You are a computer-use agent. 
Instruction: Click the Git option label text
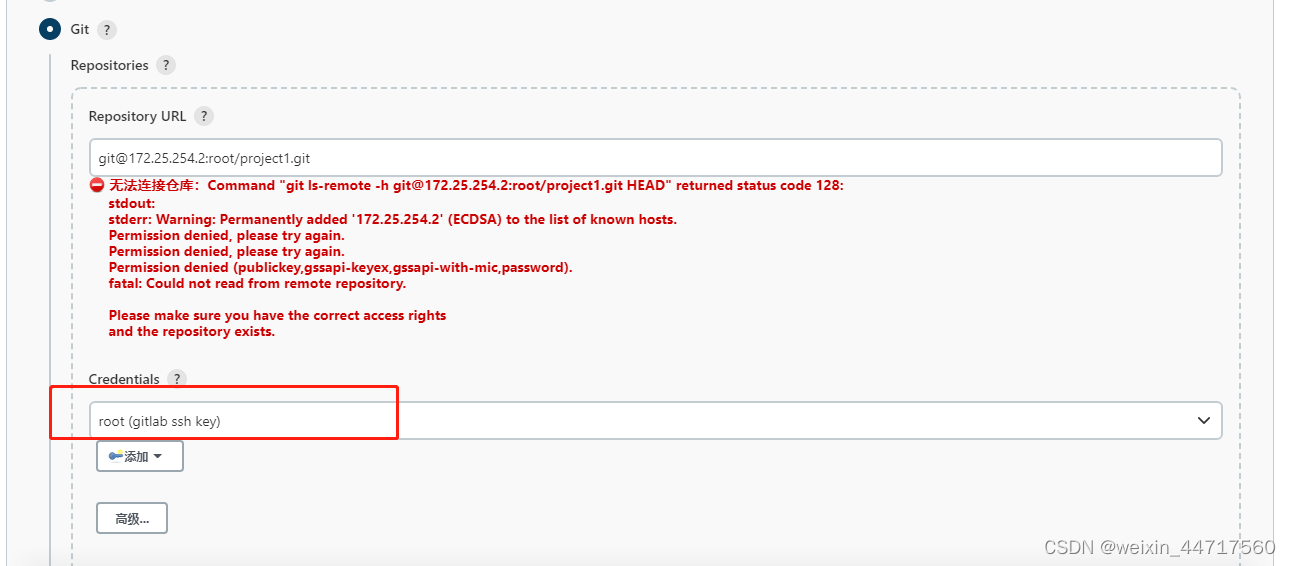[x=80, y=29]
